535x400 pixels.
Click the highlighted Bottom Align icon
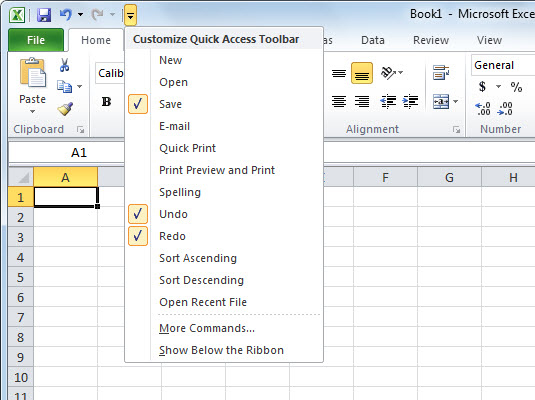click(362, 73)
